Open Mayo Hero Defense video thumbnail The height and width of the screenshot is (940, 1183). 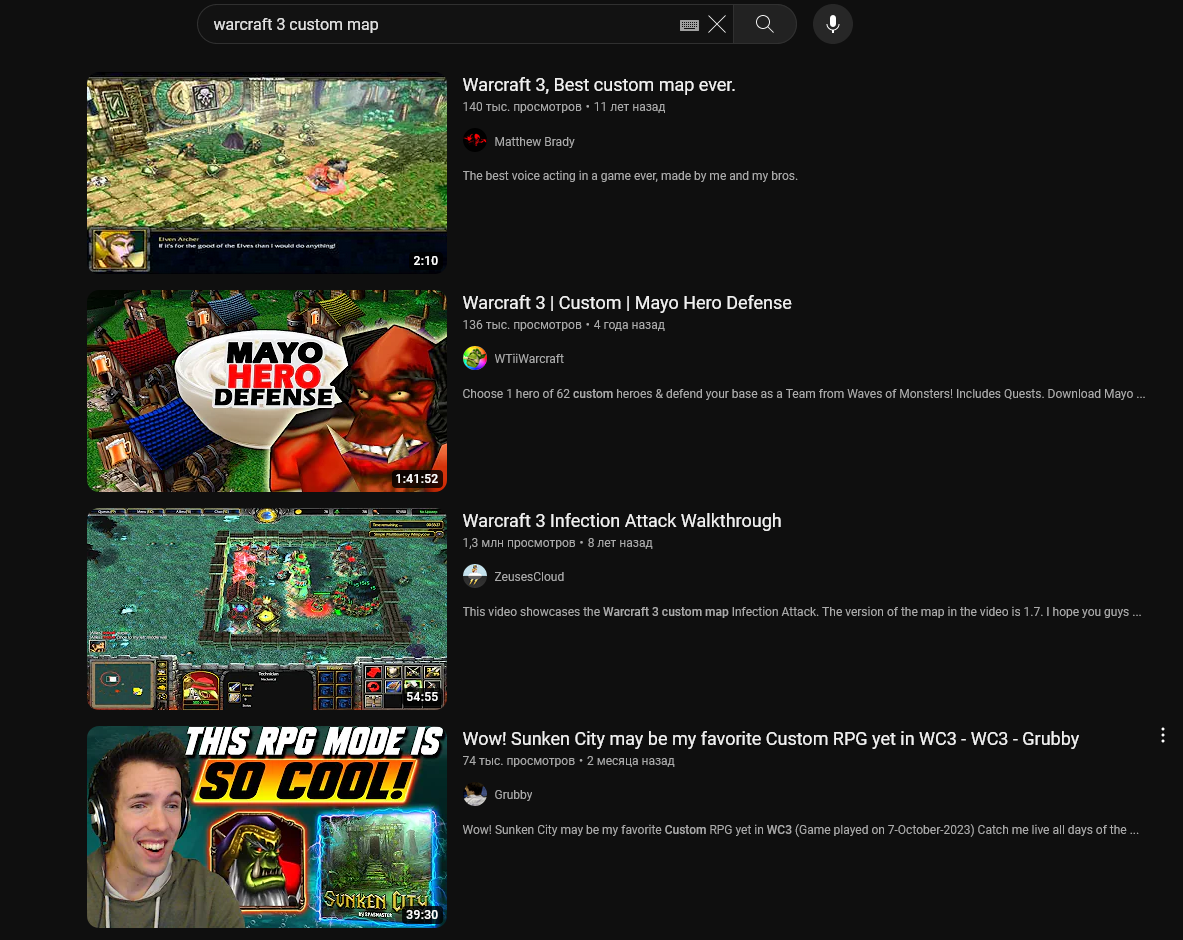coord(266,391)
